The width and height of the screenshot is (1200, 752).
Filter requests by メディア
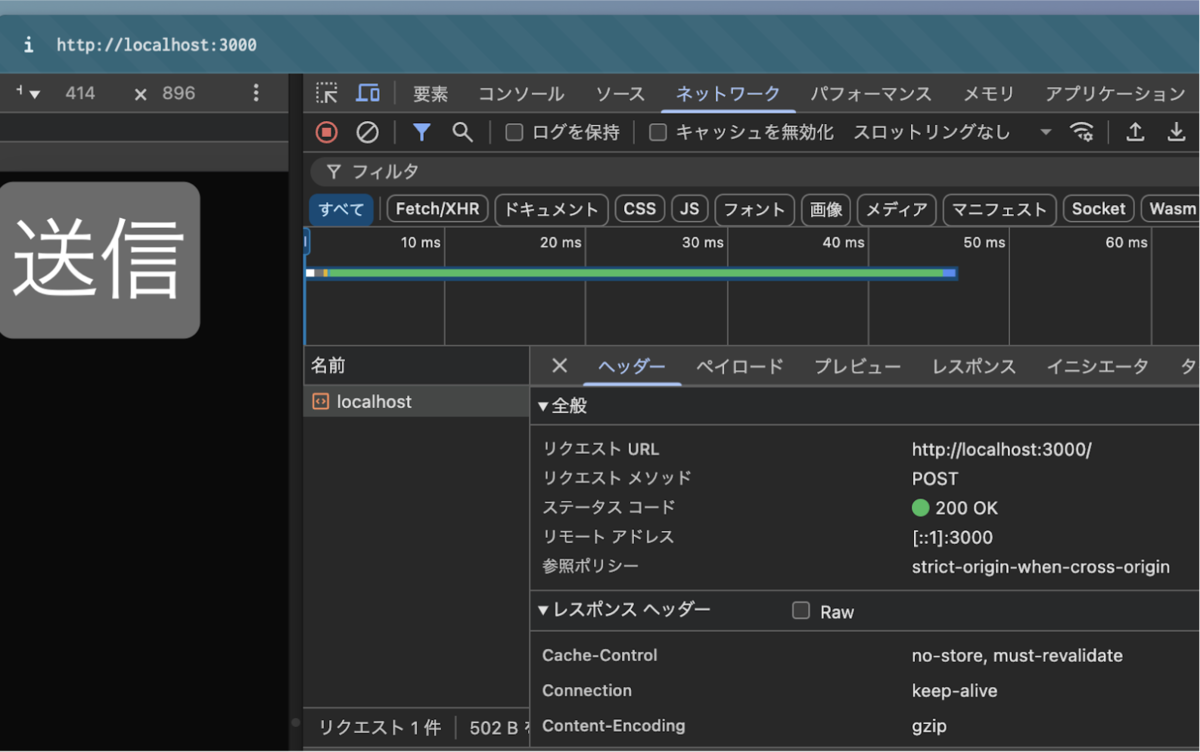pos(897,209)
